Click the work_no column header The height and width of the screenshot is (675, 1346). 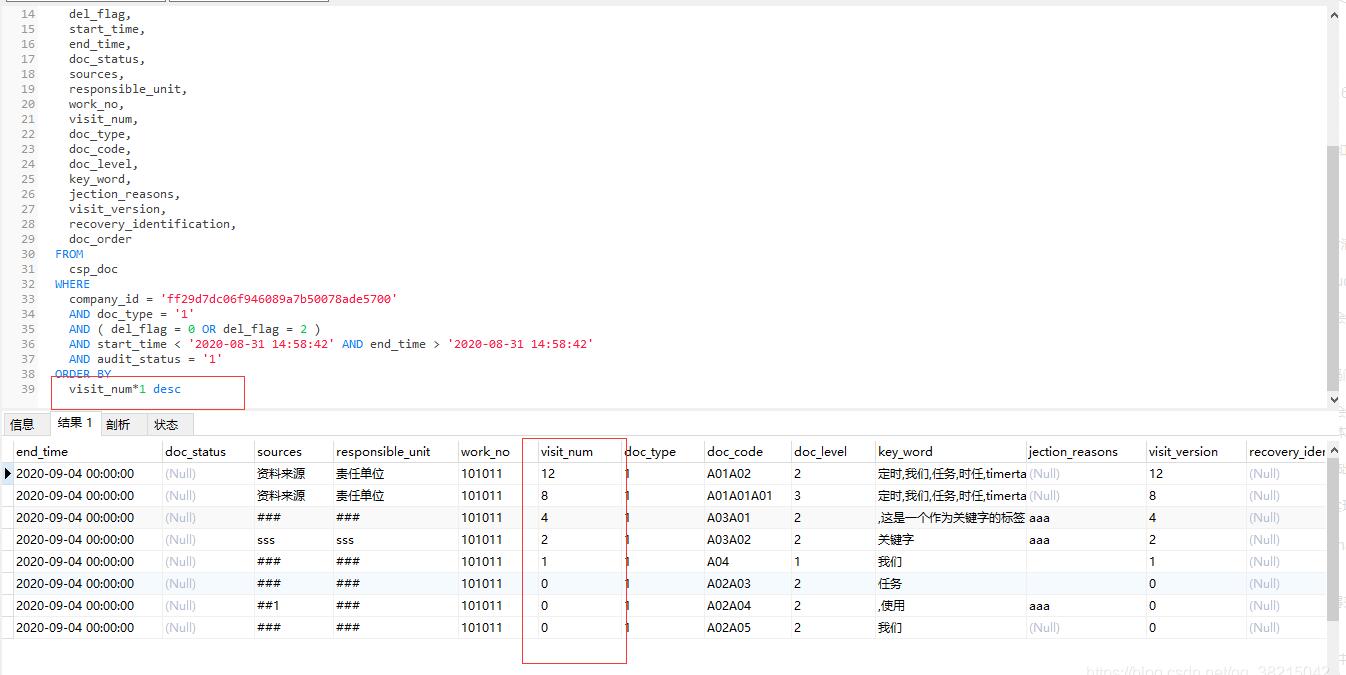pyautogui.click(x=486, y=451)
